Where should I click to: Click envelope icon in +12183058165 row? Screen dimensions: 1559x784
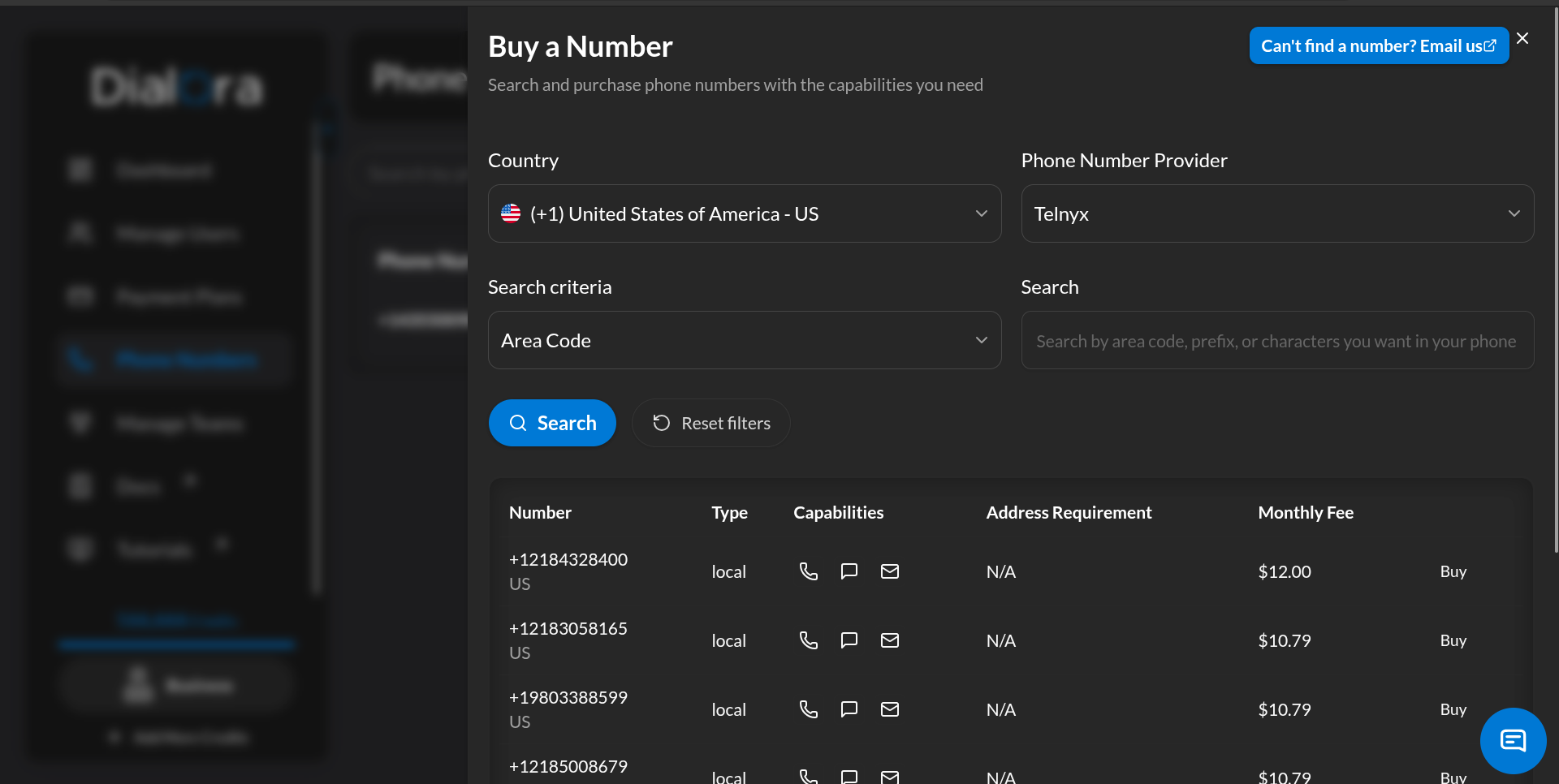890,640
